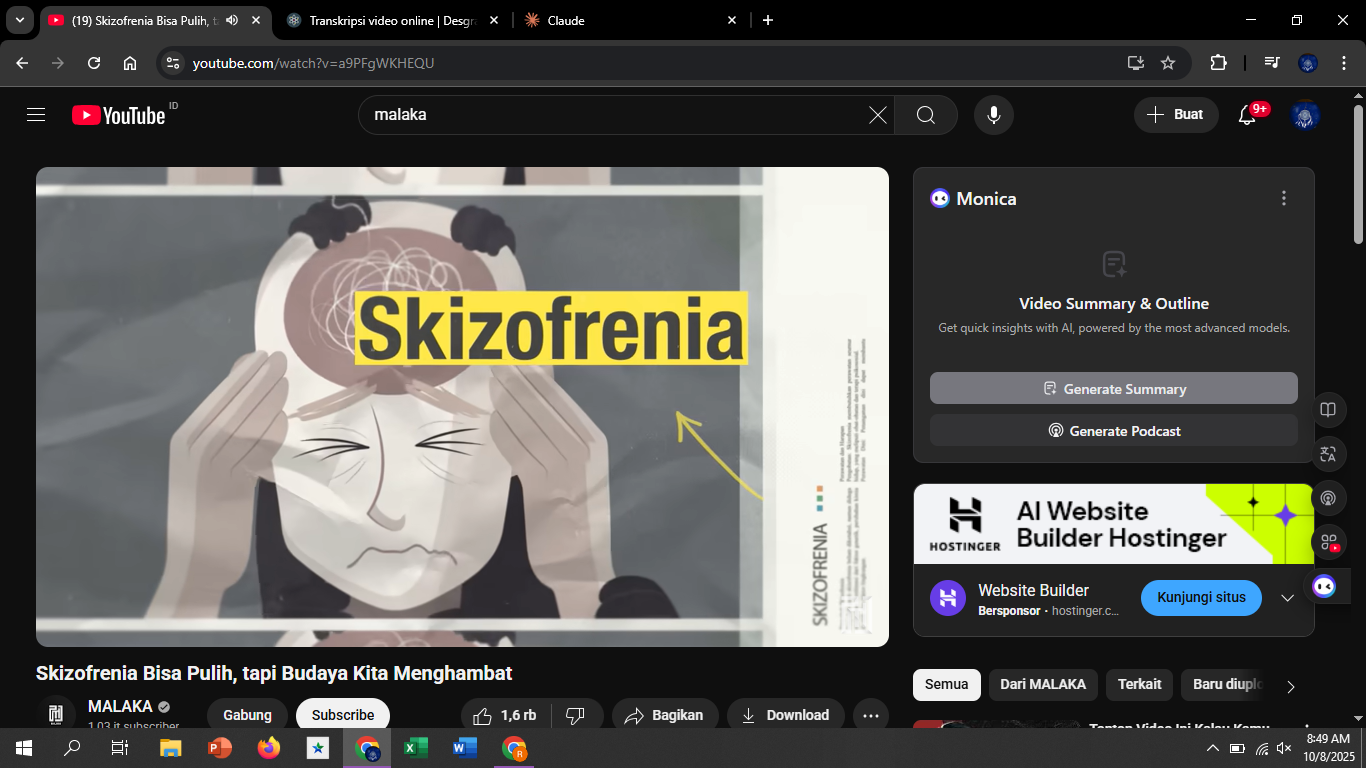Open Chrome extensions puzzle icon

[1218, 63]
